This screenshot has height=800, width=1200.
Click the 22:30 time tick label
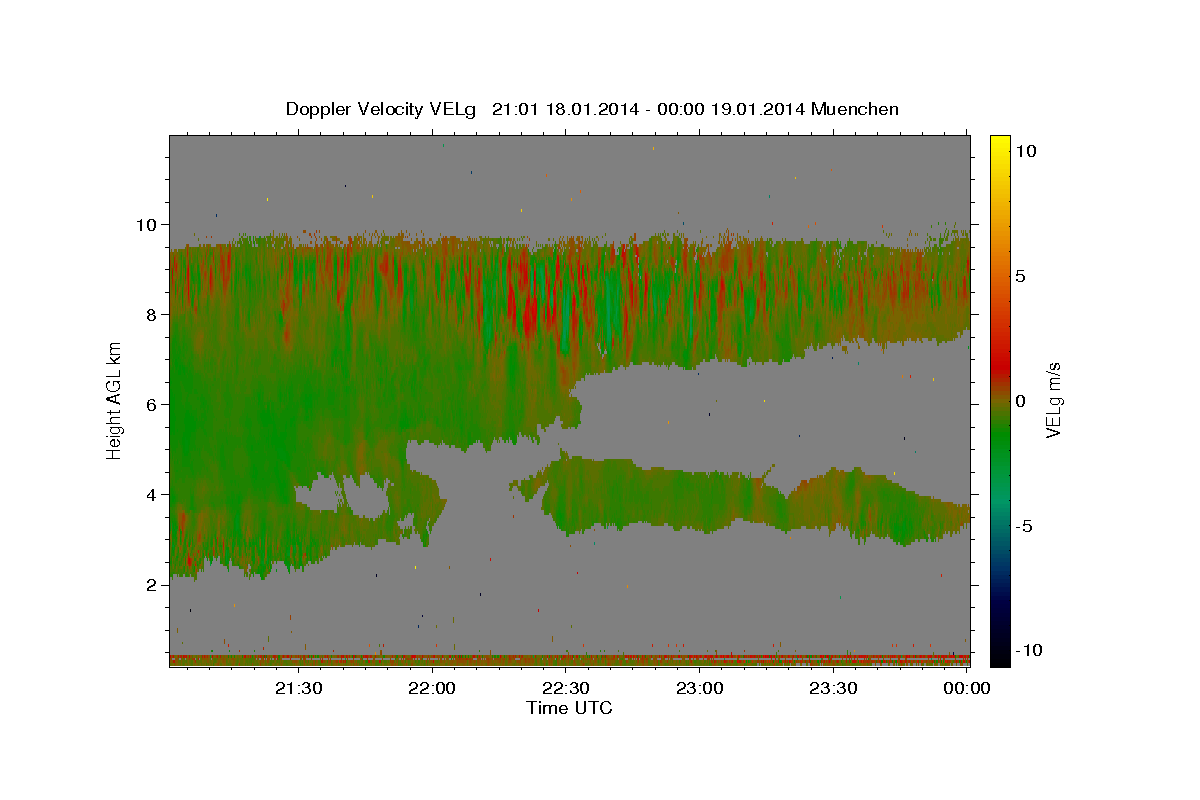point(565,688)
